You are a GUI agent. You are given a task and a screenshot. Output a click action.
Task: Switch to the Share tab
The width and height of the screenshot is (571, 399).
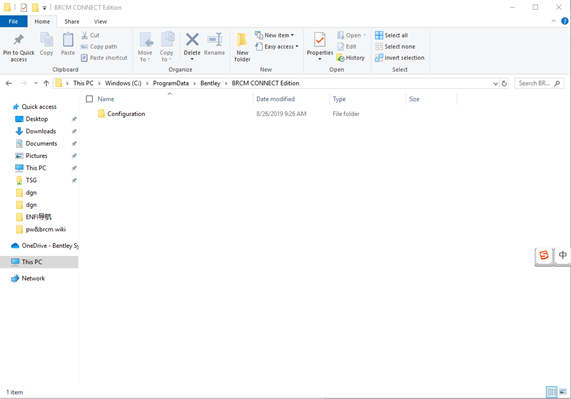click(72, 21)
